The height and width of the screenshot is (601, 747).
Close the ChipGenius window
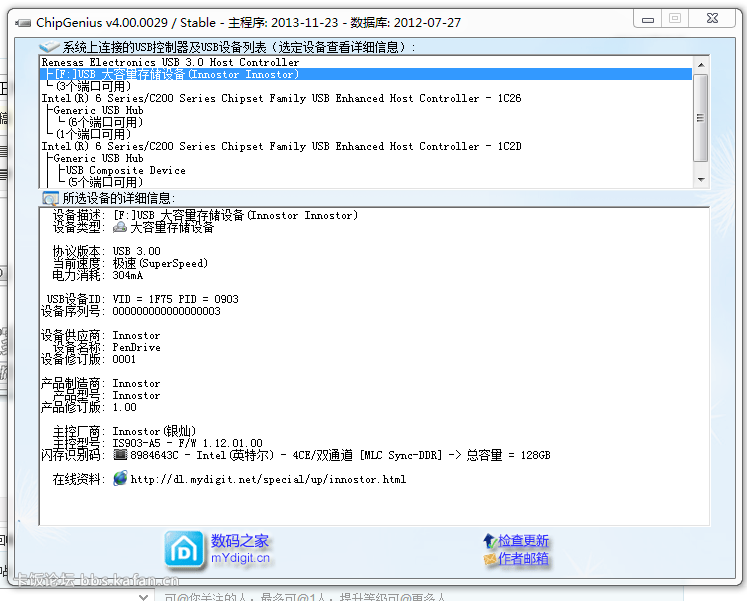tap(712, 19)
